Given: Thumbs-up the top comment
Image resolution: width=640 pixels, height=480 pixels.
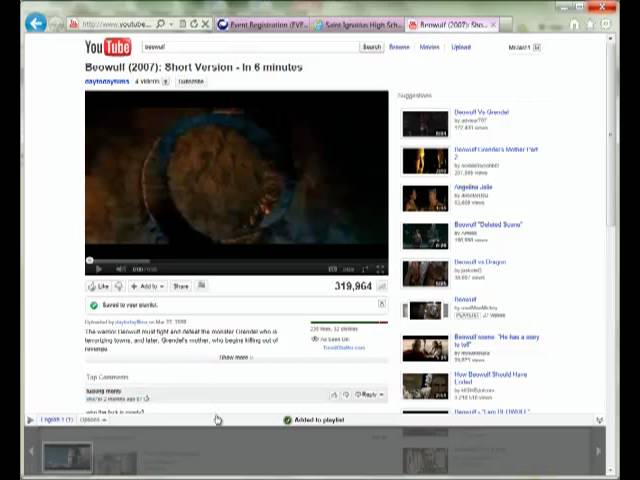Looking at the screenshot, I should [334, 395].
